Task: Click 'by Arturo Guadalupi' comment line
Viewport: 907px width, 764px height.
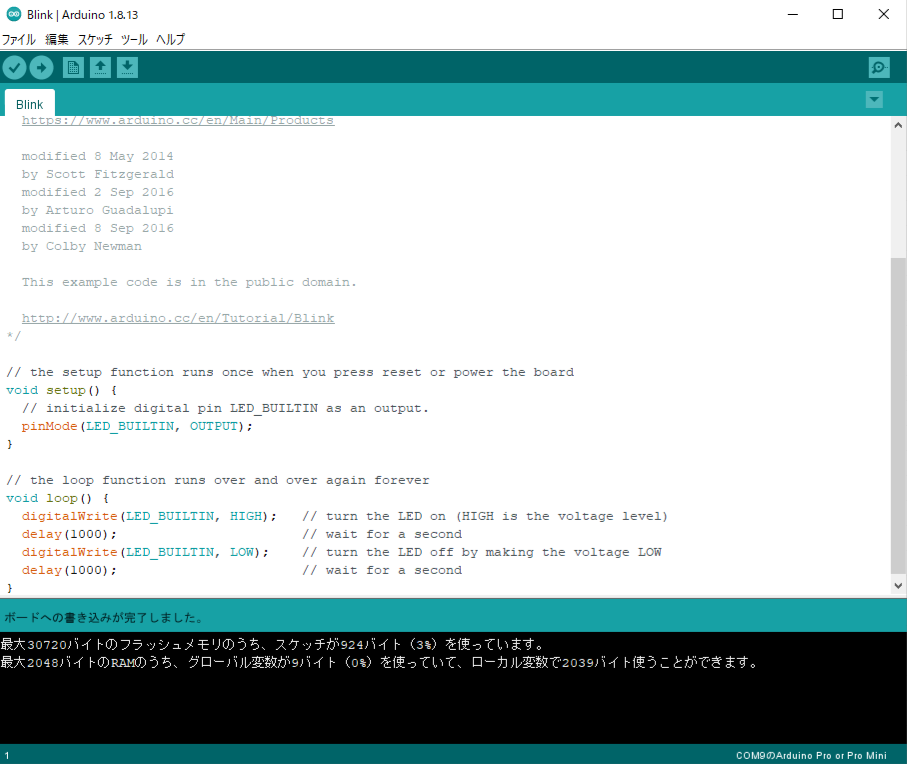Action: coord(98,210)
